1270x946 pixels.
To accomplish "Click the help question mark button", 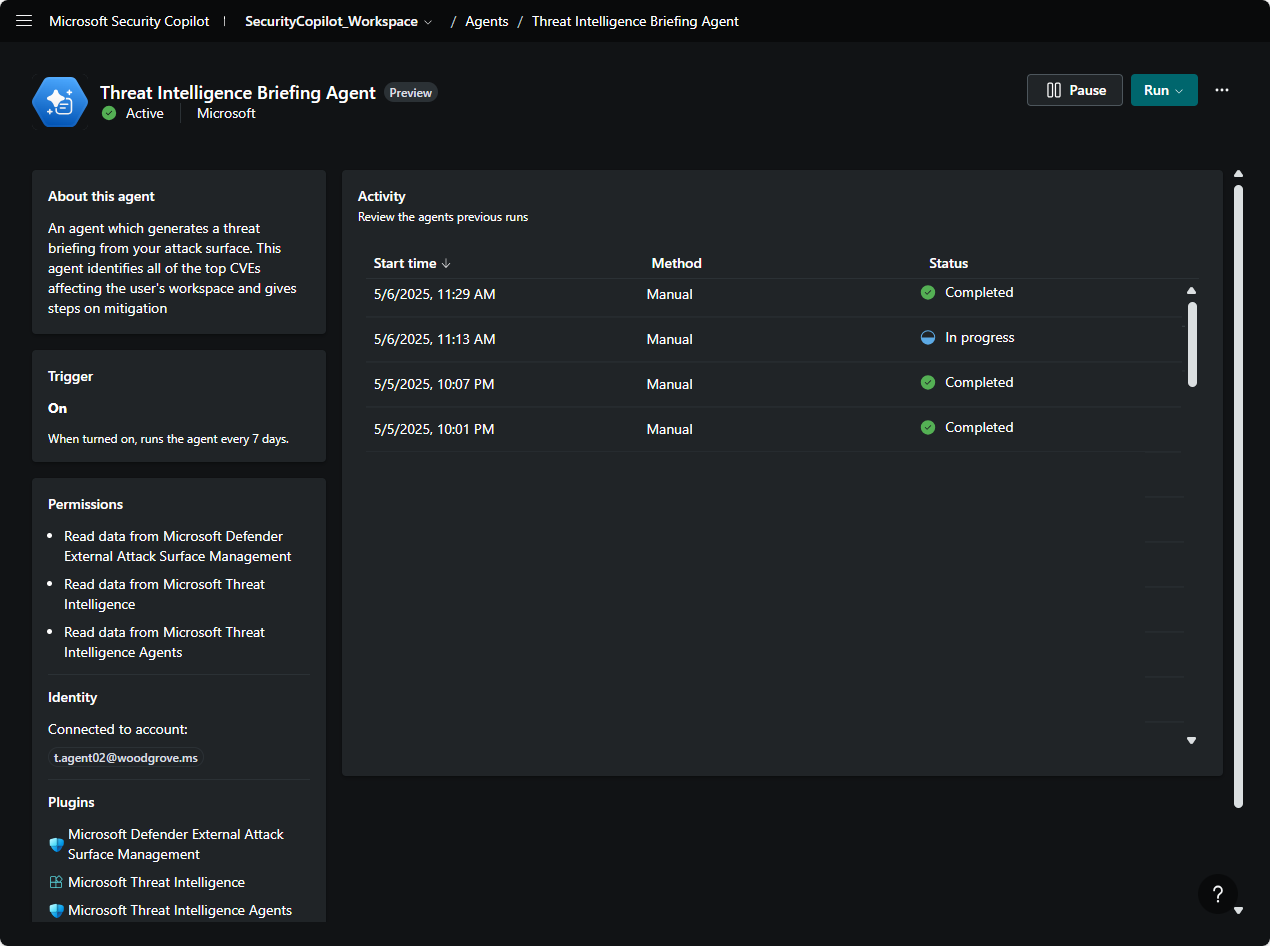I will (x=1217, y=894).
